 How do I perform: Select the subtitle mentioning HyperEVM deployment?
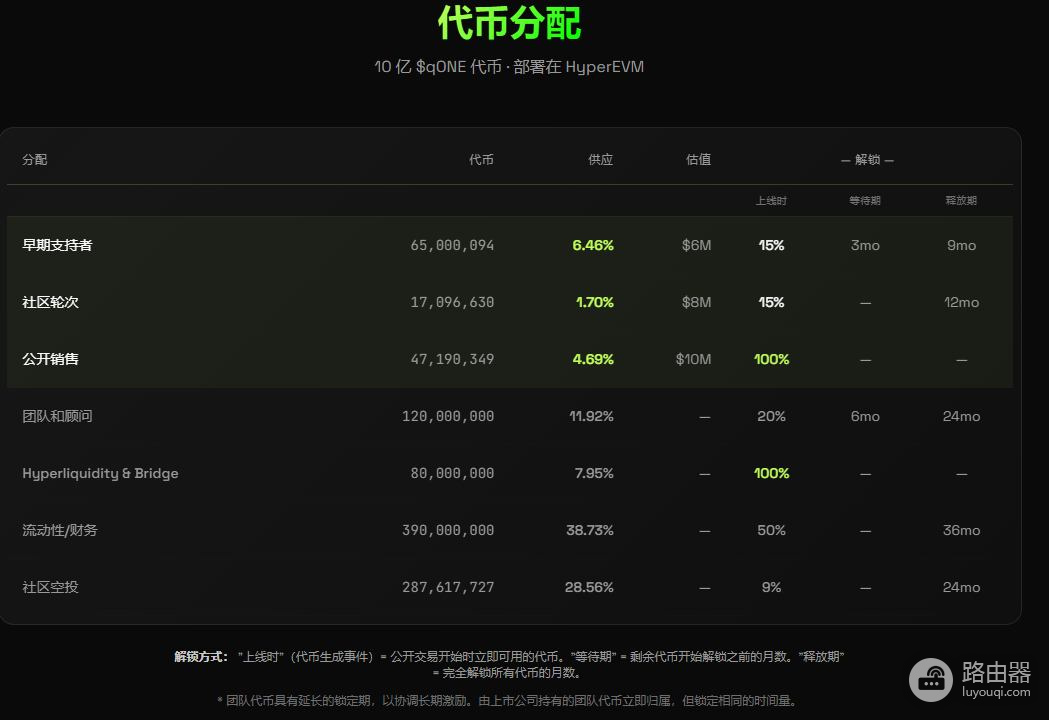click(509, 67)
